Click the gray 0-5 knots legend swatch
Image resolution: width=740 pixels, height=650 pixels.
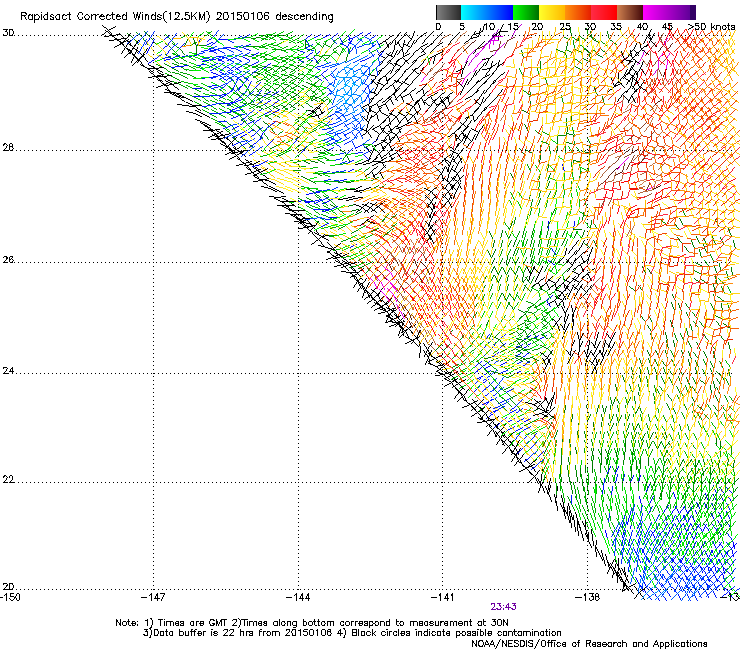click(448, 12)
